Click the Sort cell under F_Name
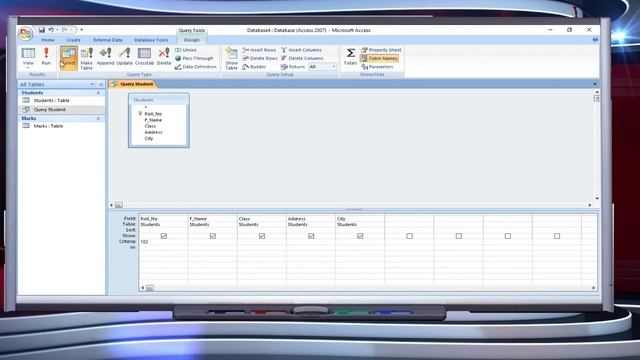This screenshot has width=640, height=360. 212,230
